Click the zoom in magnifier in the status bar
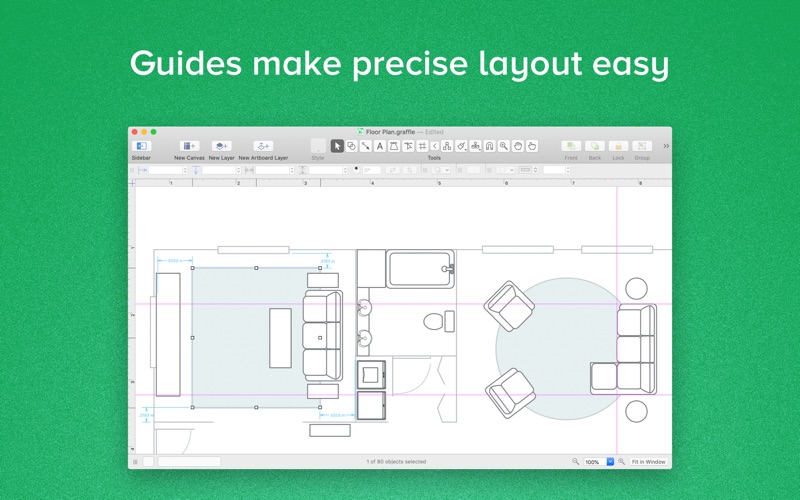This screenshot has height=500, width=800. (621, 461)
